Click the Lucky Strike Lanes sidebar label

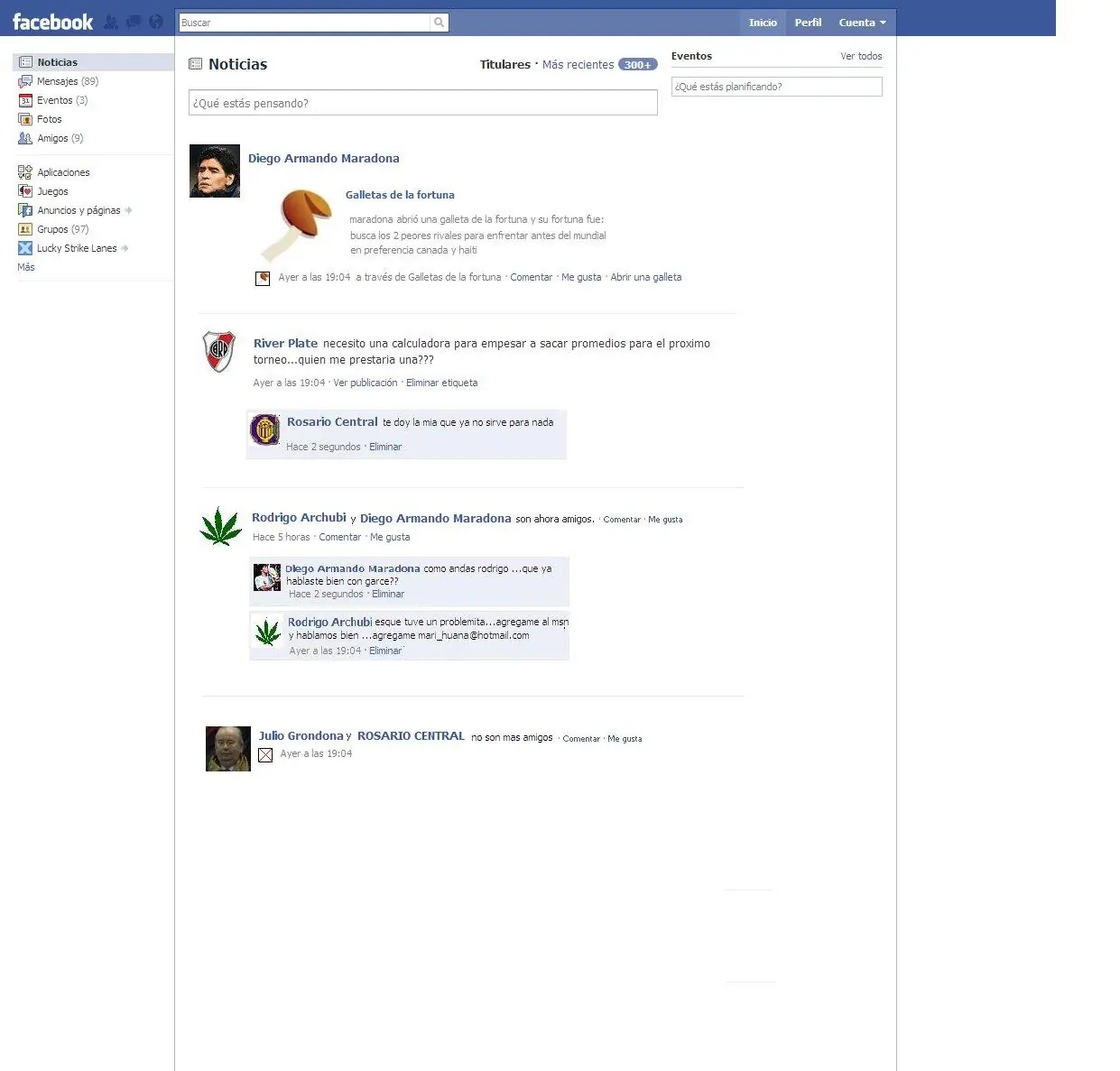[77, 248]
